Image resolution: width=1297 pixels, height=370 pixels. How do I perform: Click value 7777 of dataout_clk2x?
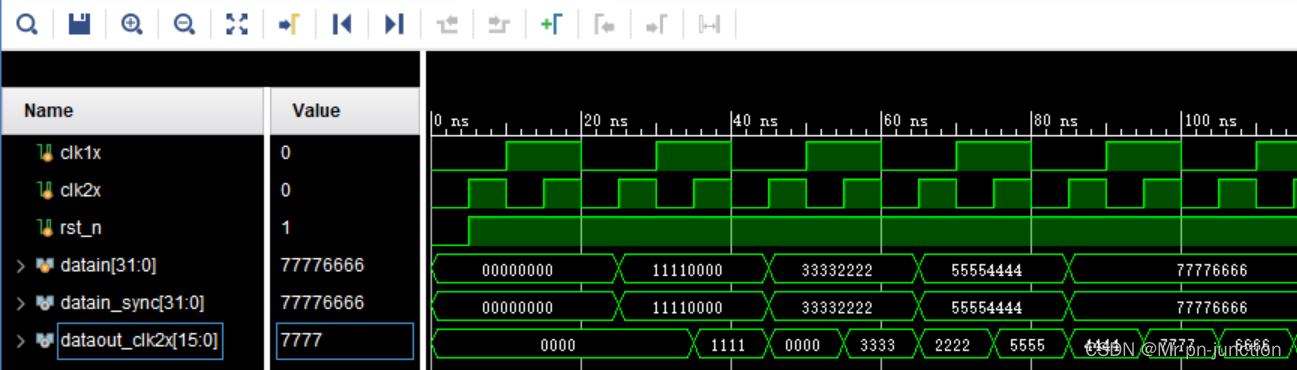coord(345,342)
